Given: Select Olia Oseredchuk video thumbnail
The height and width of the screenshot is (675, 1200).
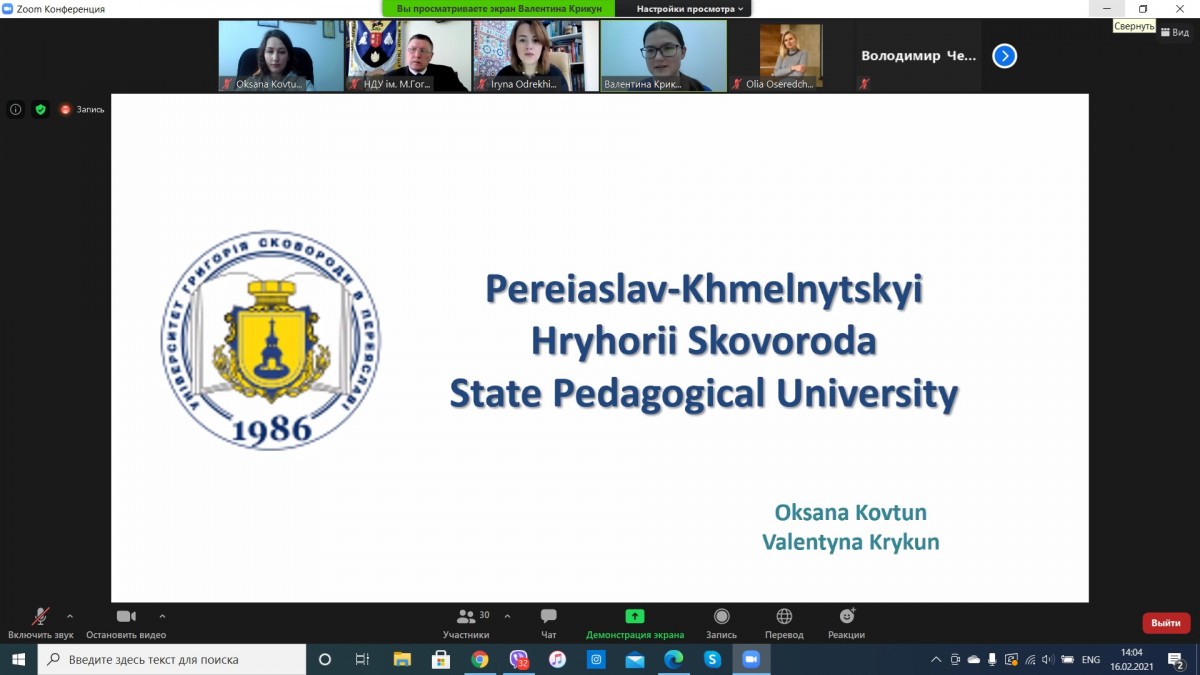Looking at the screenshot, I should click(x=791, y=56).
